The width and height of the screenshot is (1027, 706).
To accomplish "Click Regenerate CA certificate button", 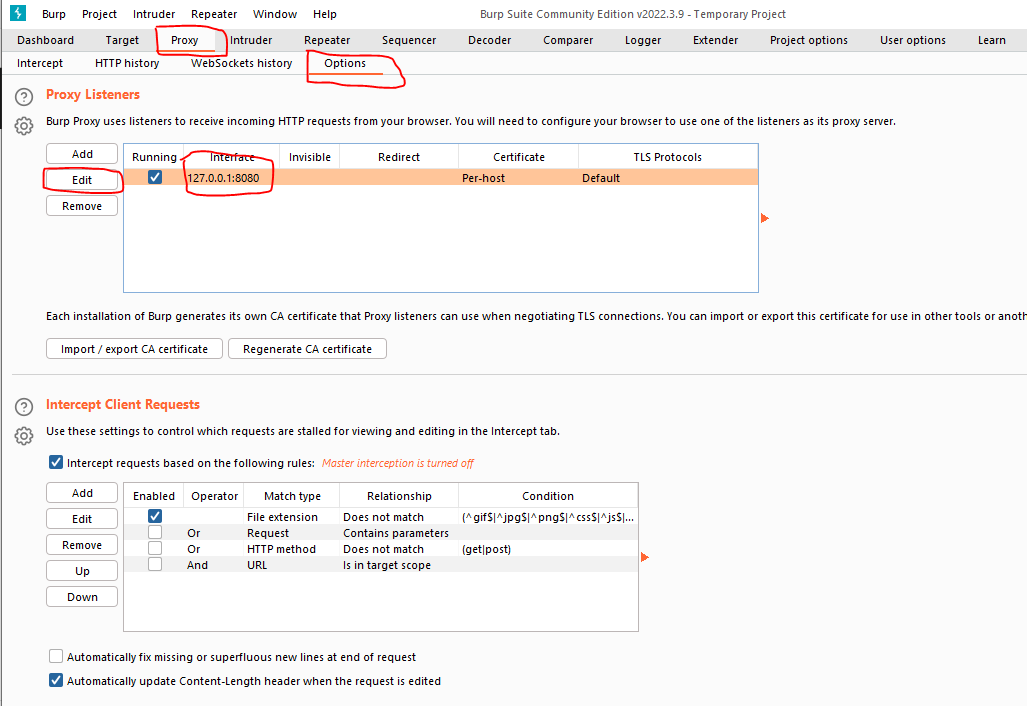I will [307, 349].
